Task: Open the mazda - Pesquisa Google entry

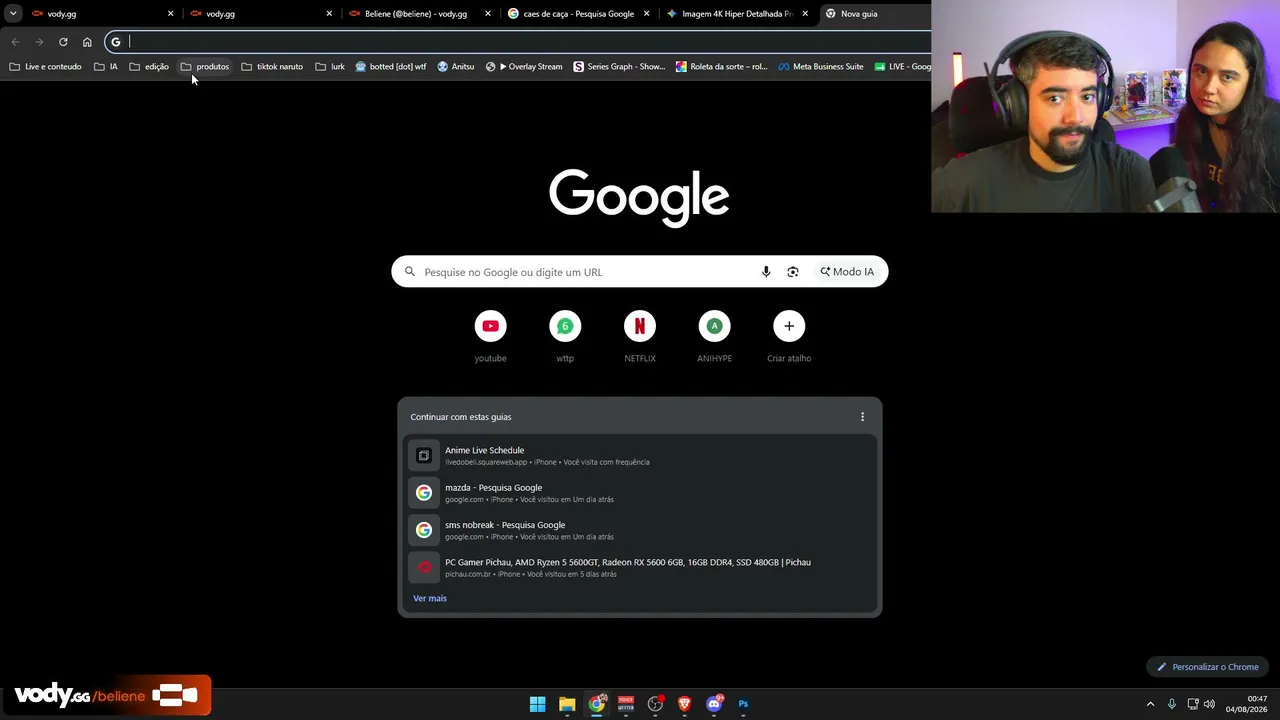Action: pyautogui.click(x=640, y=493)
